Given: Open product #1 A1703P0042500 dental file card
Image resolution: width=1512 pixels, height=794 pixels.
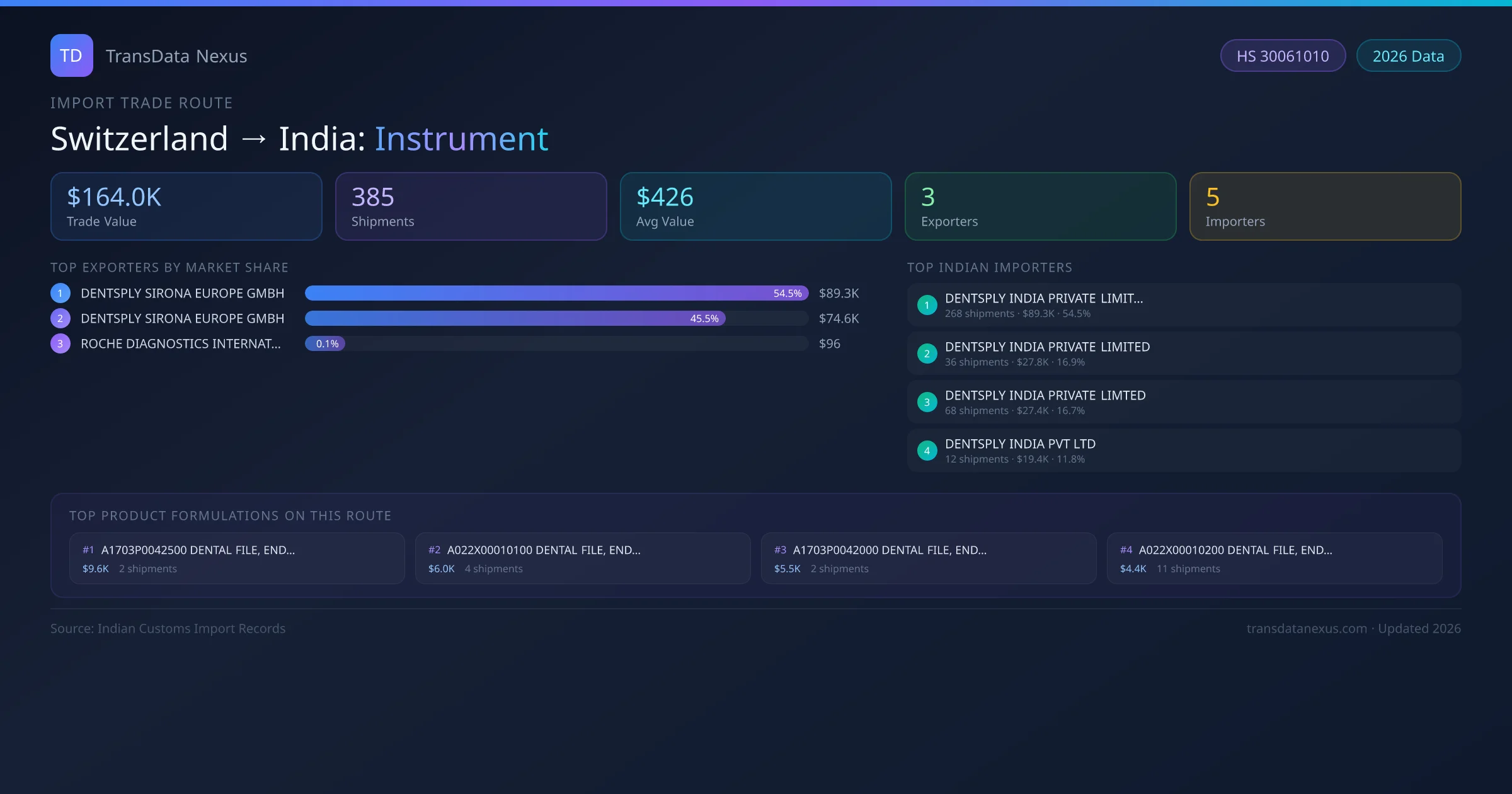Looking at the screenshot, I should (x=237, y=558).
